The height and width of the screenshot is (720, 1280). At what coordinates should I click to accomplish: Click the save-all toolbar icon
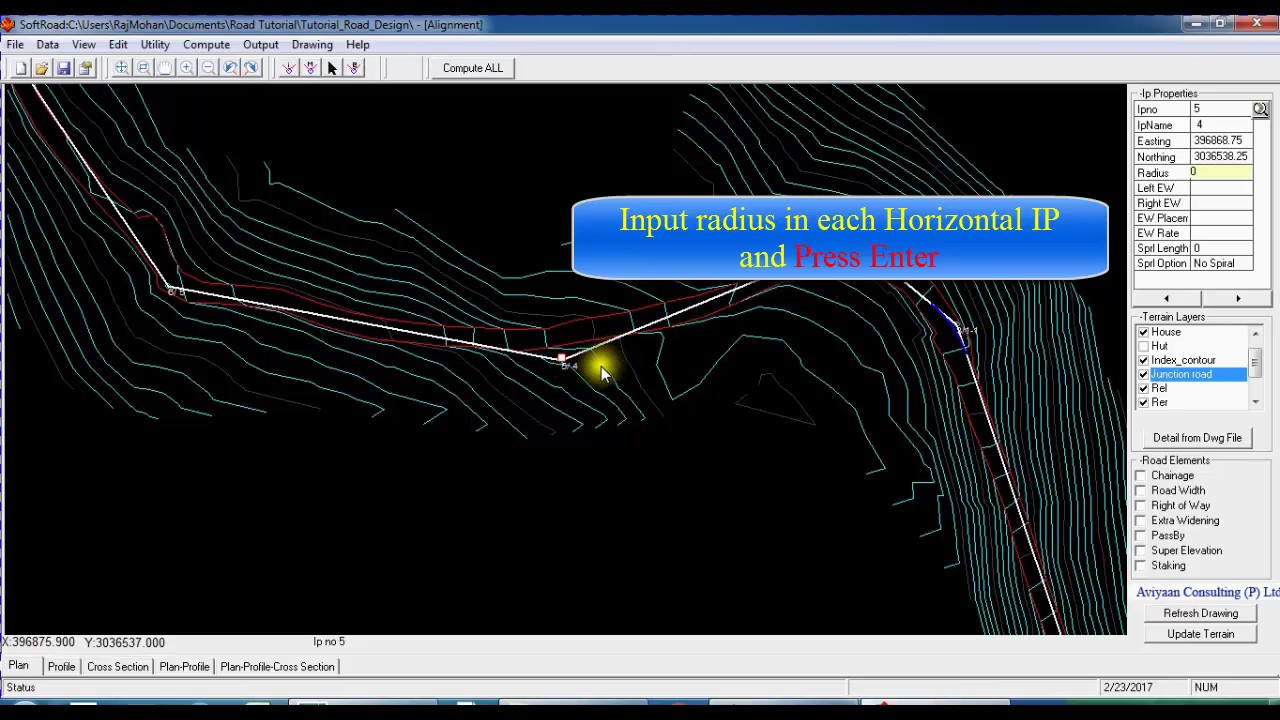coord(86,68)
